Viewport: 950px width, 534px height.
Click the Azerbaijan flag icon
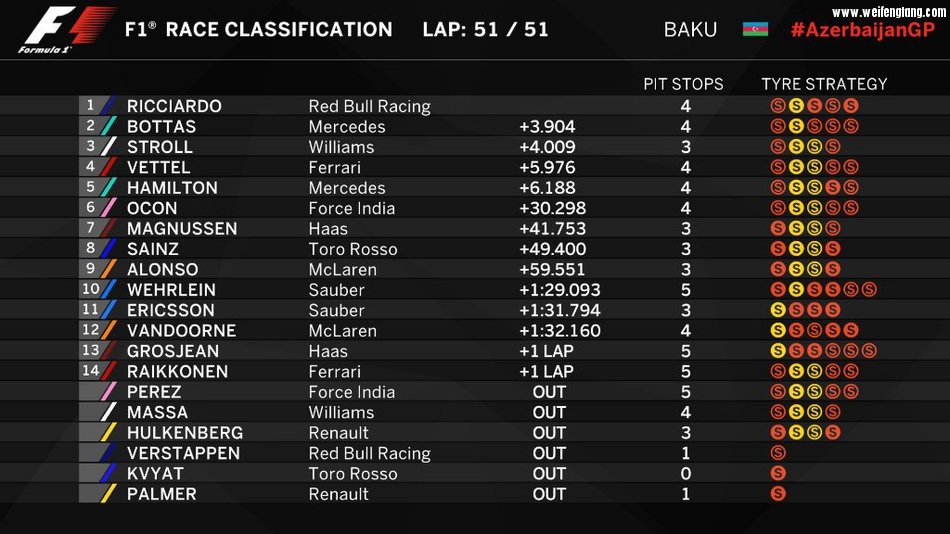click(x=755, y=29)
